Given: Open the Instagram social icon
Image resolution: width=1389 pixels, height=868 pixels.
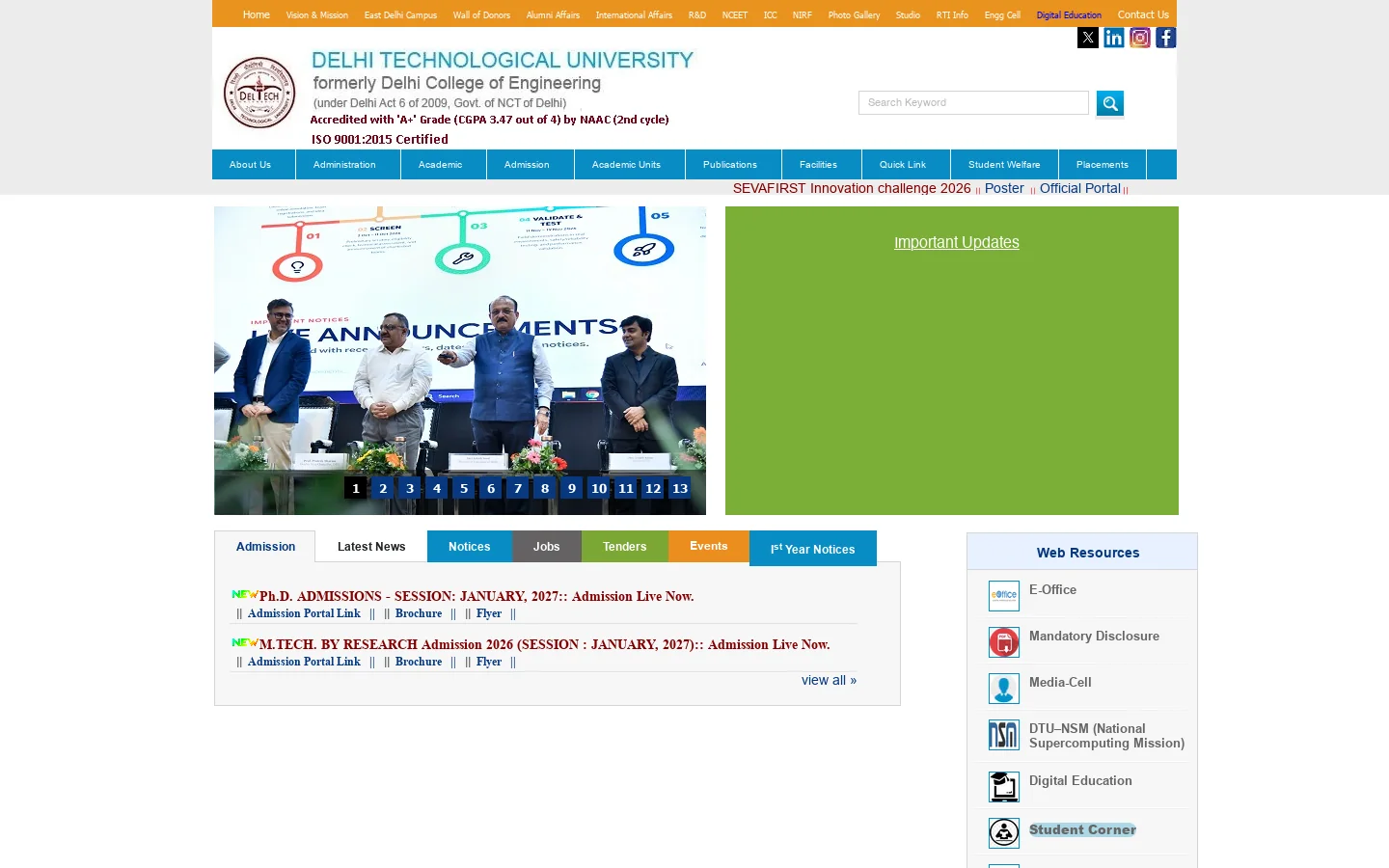Looking at the screenshot, I should (x=1140, y=38).
